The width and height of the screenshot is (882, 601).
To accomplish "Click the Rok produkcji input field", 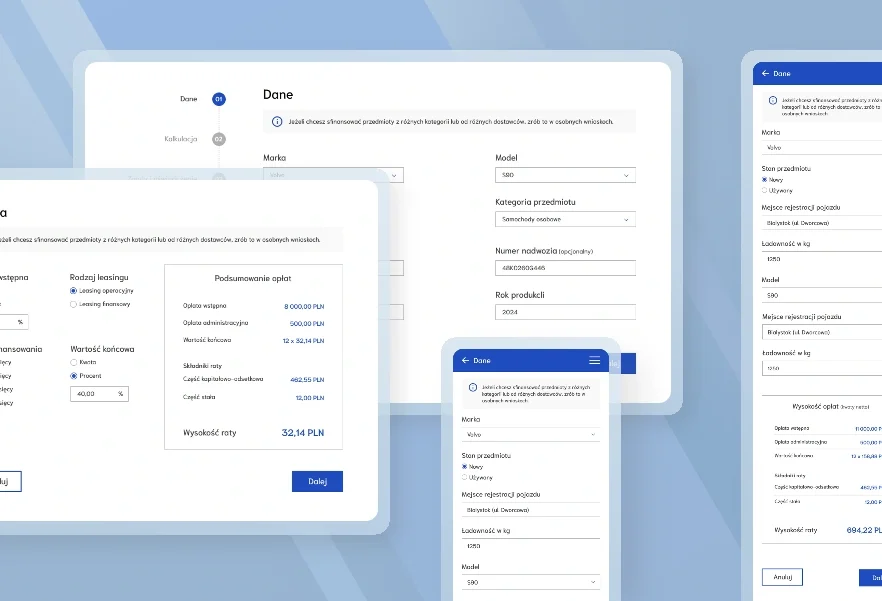I will click(x=565, y=312).
